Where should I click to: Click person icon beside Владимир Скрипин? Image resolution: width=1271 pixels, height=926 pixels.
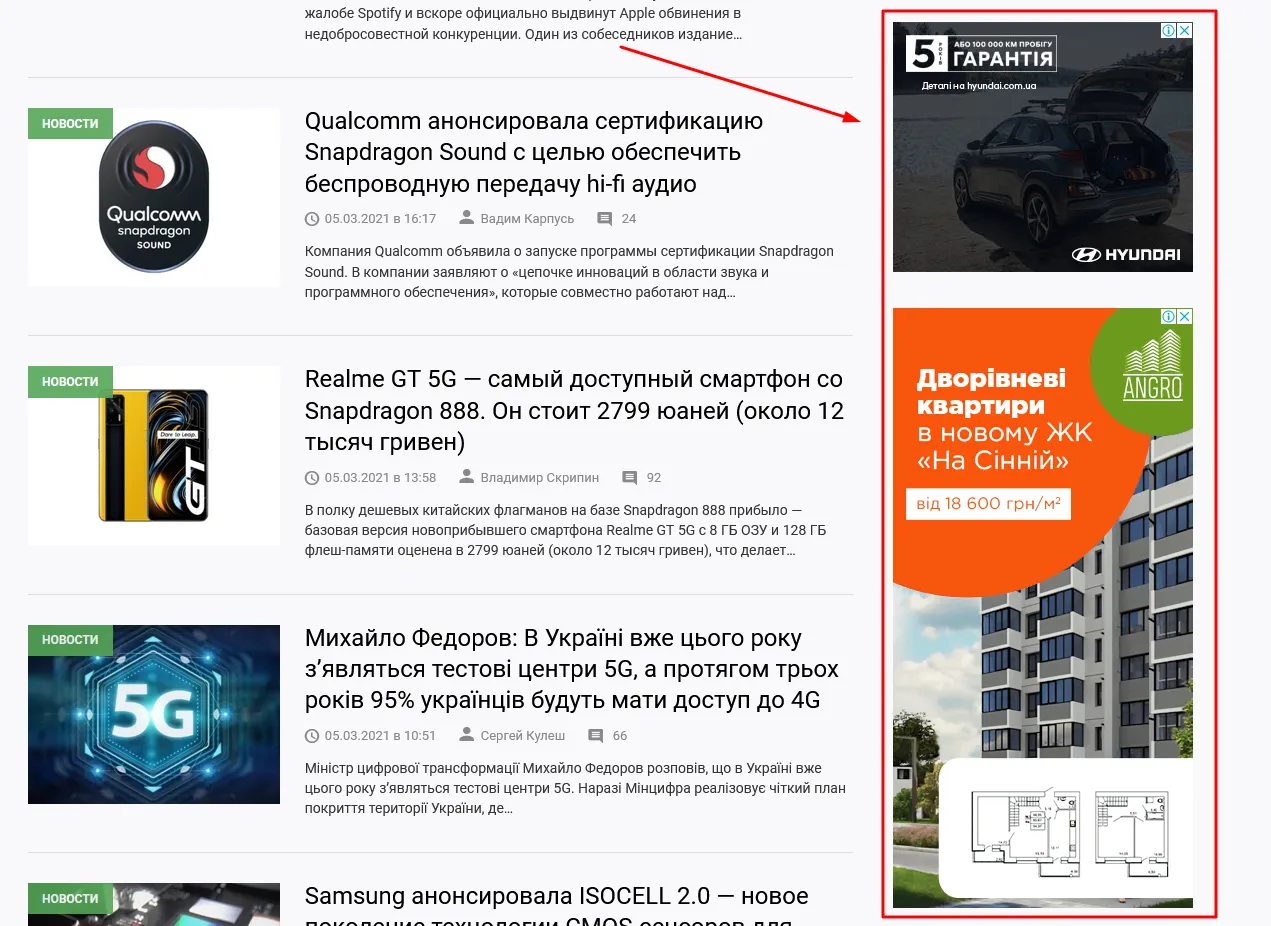coord(466,477)
